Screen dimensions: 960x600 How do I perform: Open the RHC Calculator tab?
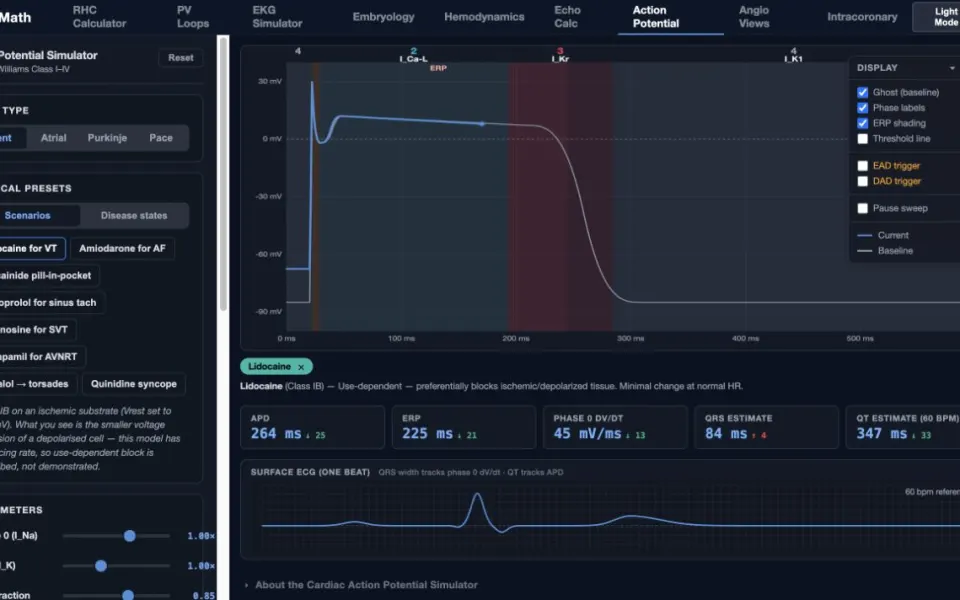(x=99, y=17)
